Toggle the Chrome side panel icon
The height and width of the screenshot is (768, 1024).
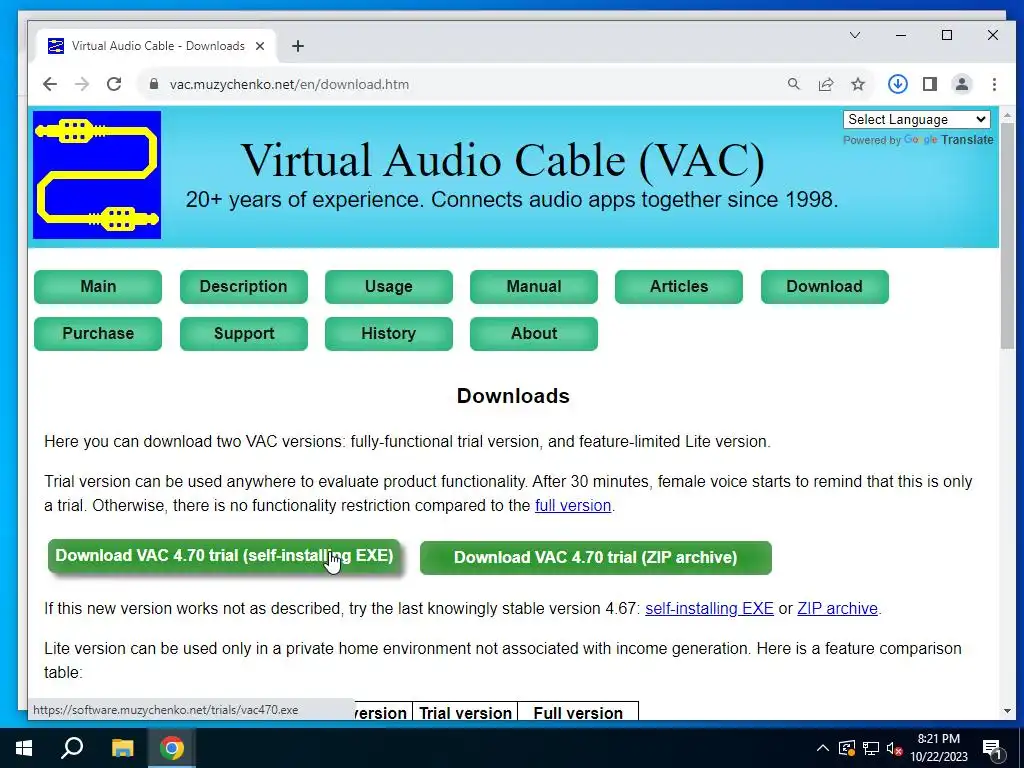click(x=930, y=84)
